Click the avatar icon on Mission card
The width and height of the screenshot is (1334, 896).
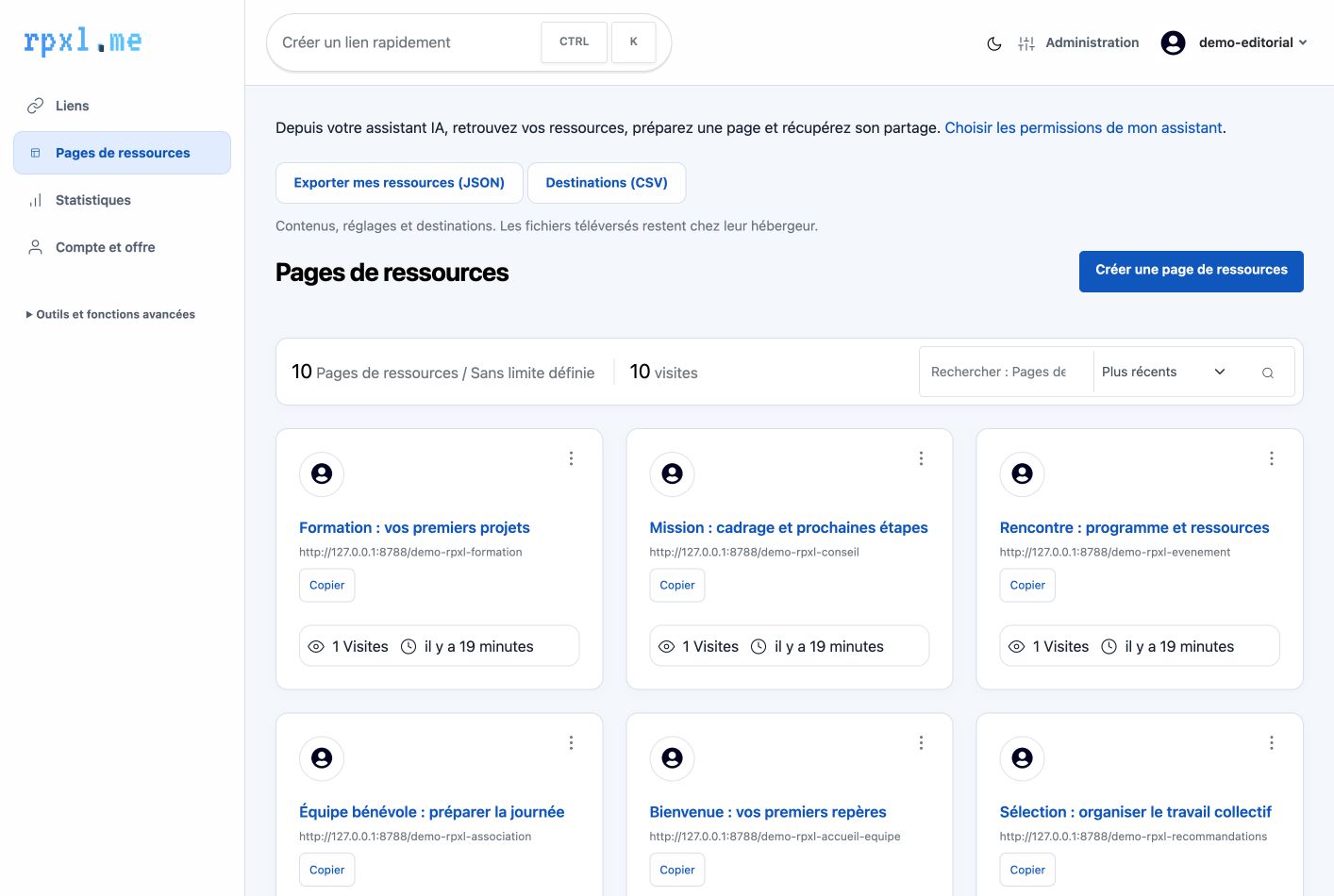click(x=672, y=473)
